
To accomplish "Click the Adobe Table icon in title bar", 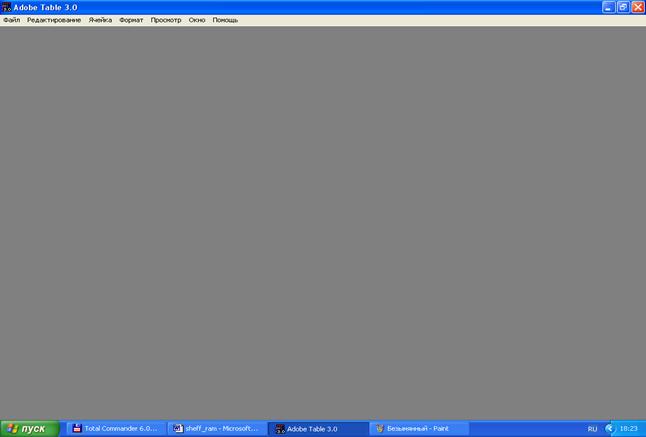I will [6, 6].
